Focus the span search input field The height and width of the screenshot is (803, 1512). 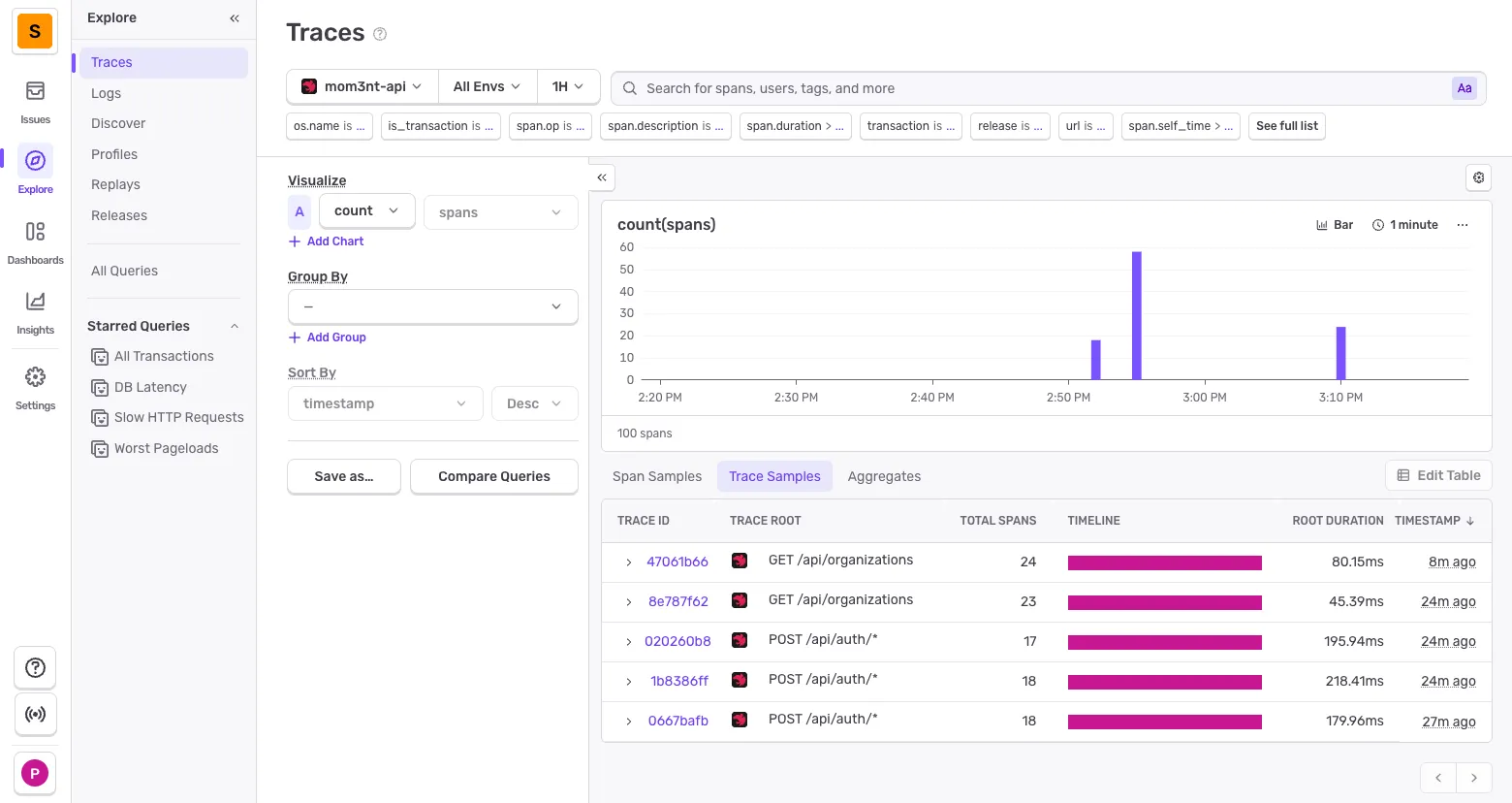click(1042, 88)
